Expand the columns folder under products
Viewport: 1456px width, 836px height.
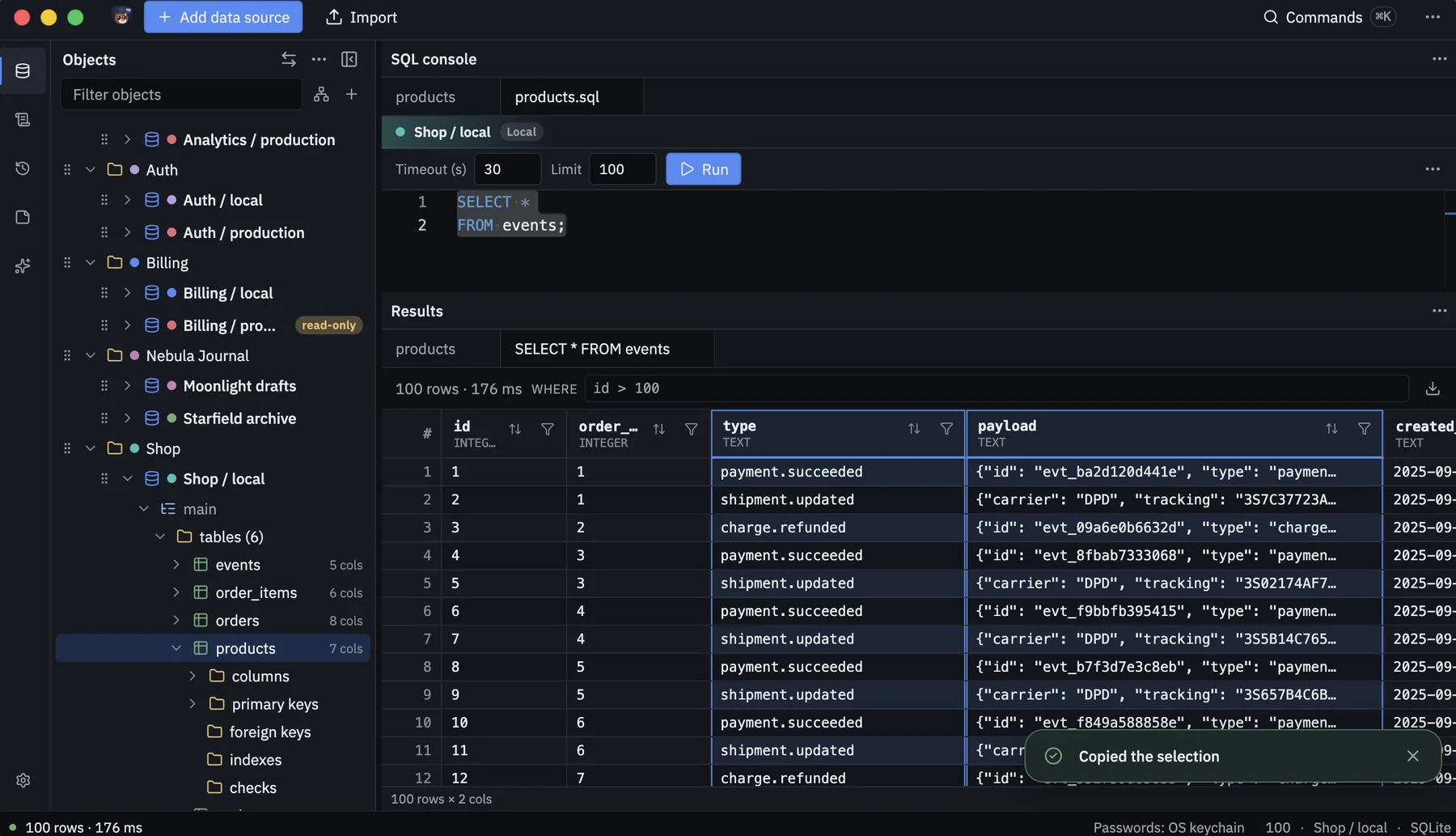click(193, 677)
